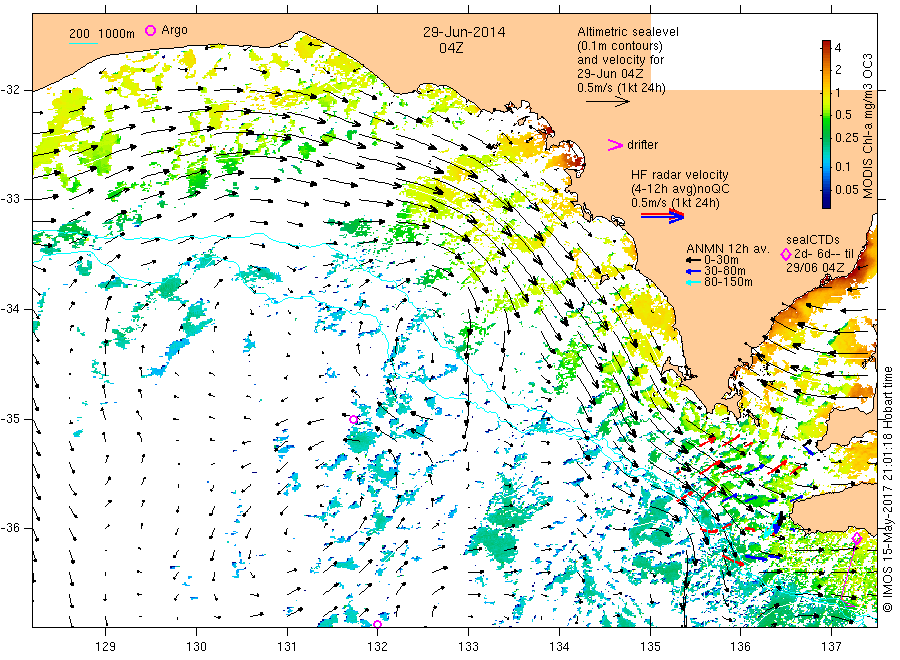Click the red and blue HF radar arrow
Screen dimensions: 900x660
pos(663,216)
